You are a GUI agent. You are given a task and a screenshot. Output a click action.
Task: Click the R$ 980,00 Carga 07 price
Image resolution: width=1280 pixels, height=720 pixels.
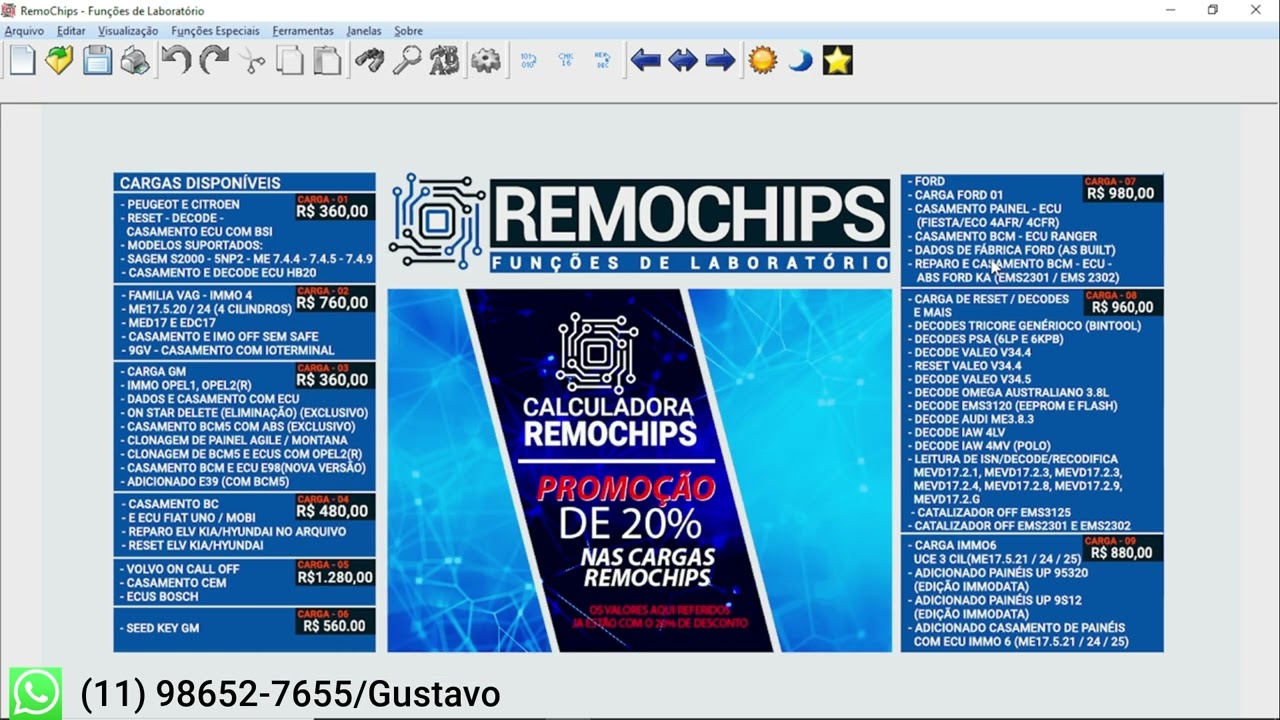click(1121, 194)
